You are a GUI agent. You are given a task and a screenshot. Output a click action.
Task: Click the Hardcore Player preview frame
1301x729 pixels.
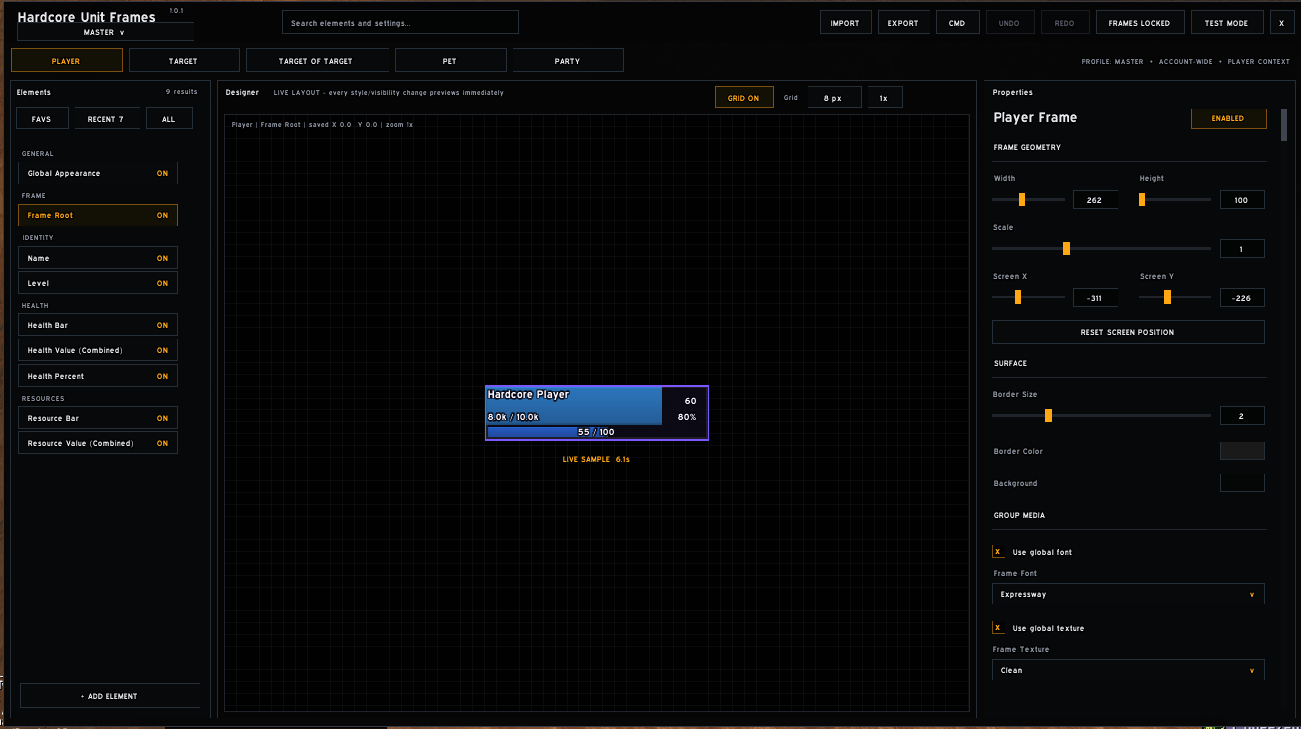point(597,412)
